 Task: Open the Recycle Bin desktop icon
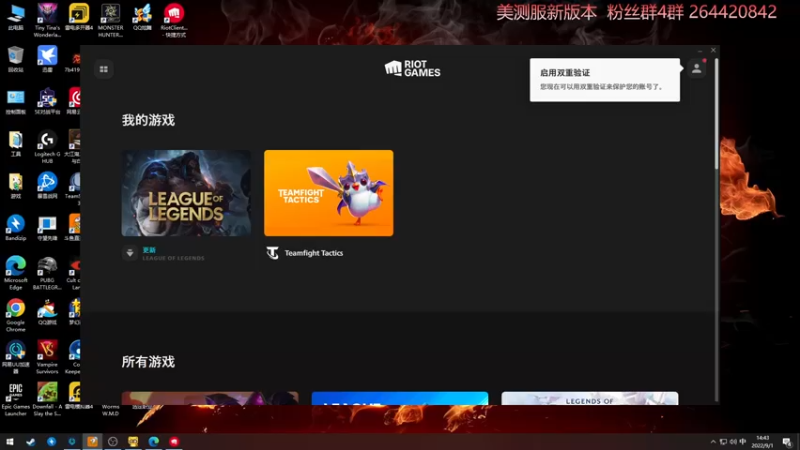tap(16, 59)
